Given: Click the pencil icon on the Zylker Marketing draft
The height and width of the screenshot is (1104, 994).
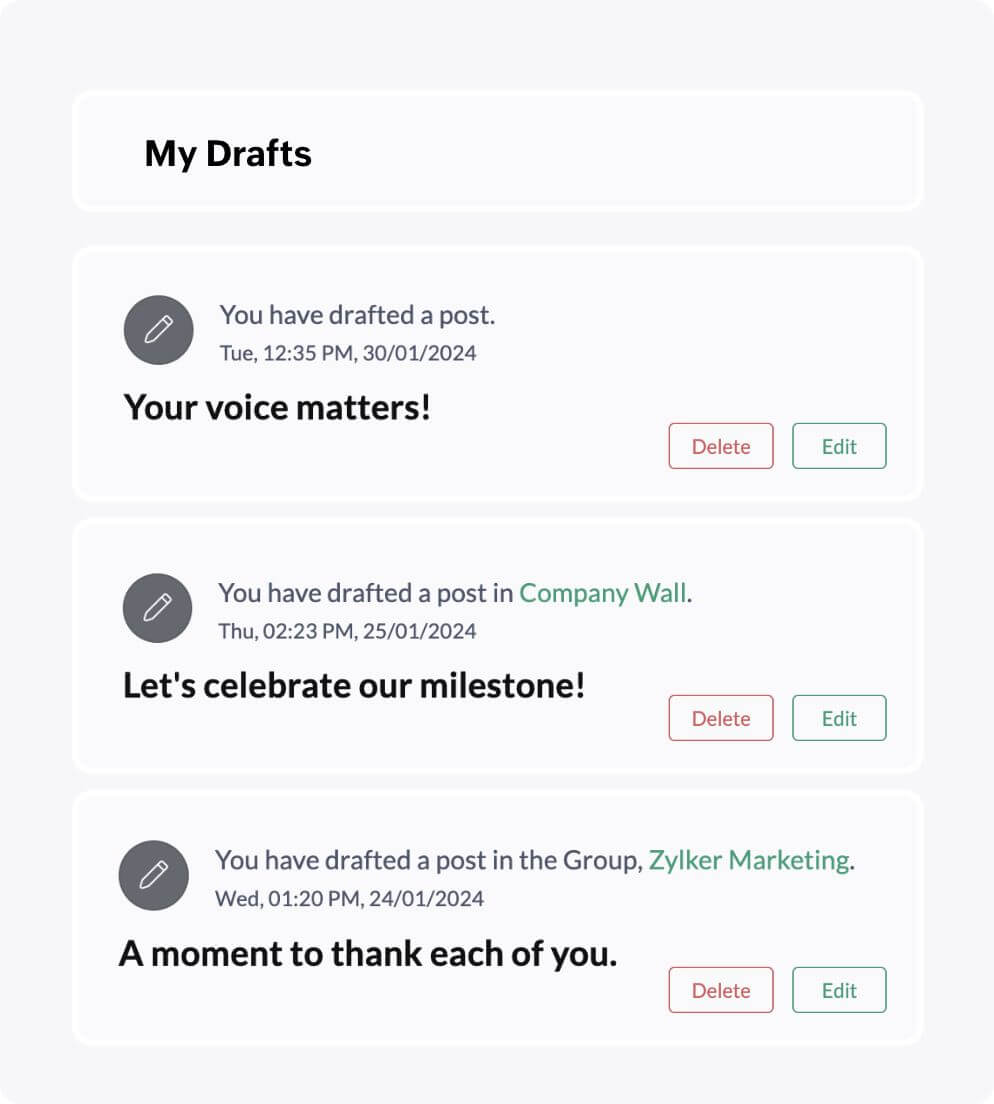Looking at the screenshot, I should coord(153,875).
